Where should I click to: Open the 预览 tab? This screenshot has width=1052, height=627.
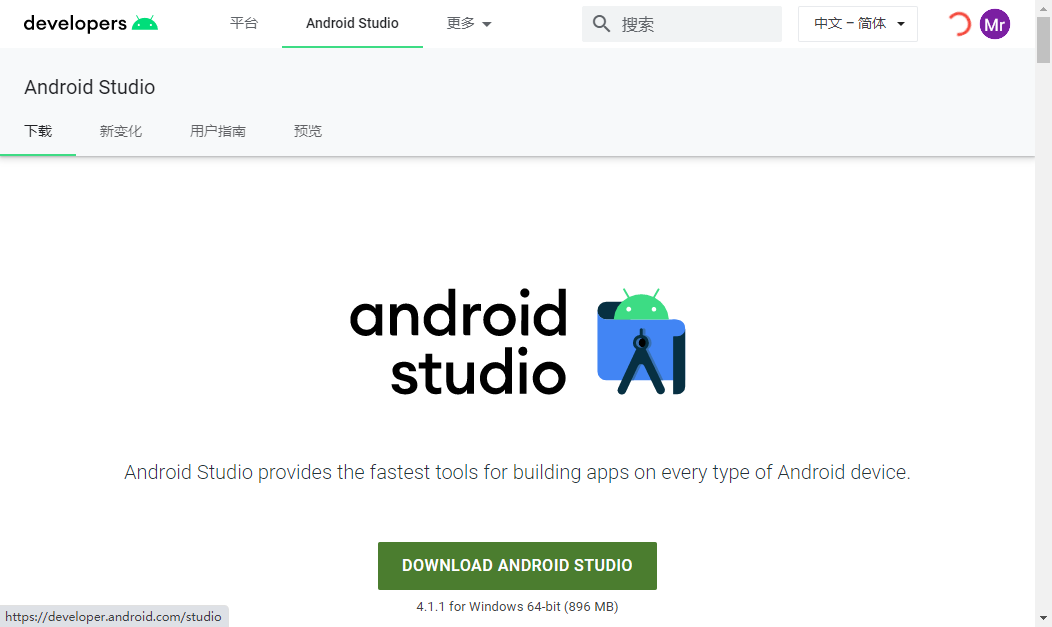coord(308,131)
